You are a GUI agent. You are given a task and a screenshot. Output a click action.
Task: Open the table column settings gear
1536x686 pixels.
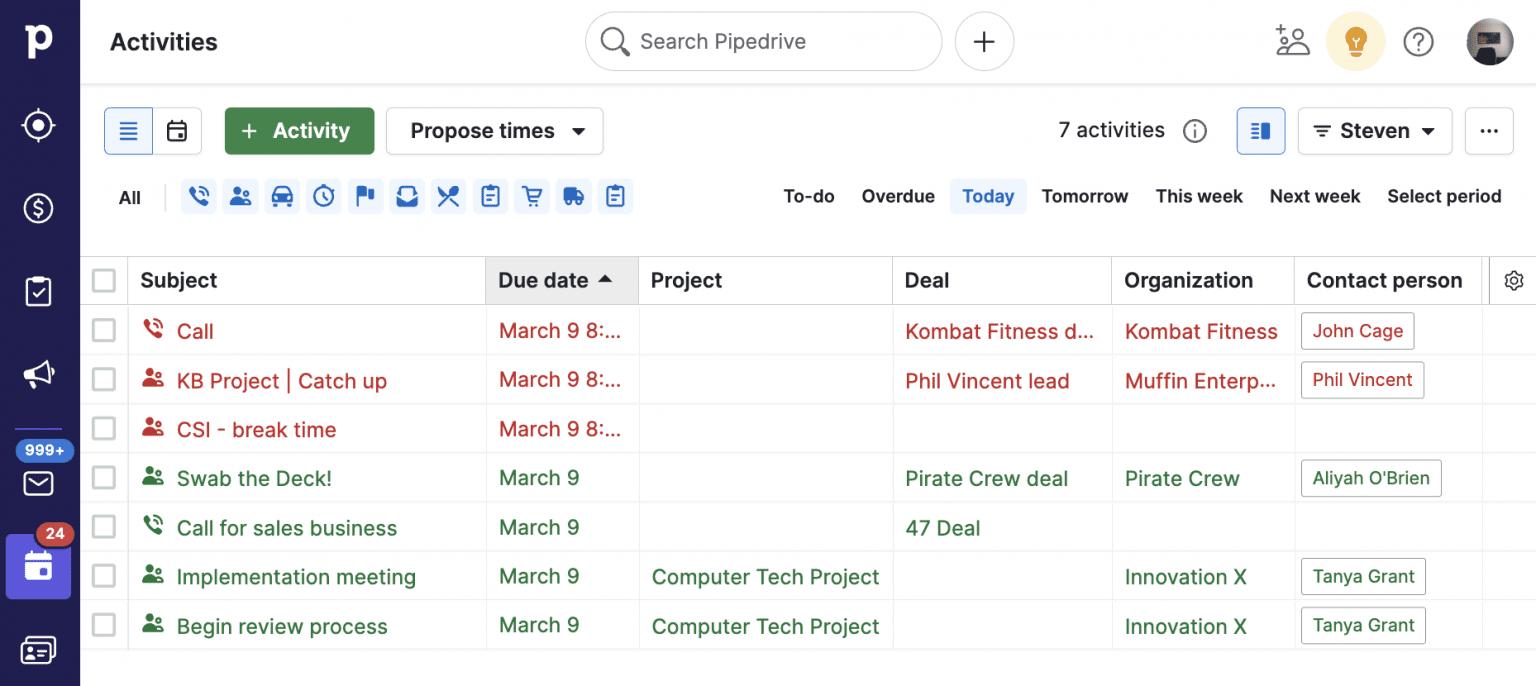point(1513,281)
